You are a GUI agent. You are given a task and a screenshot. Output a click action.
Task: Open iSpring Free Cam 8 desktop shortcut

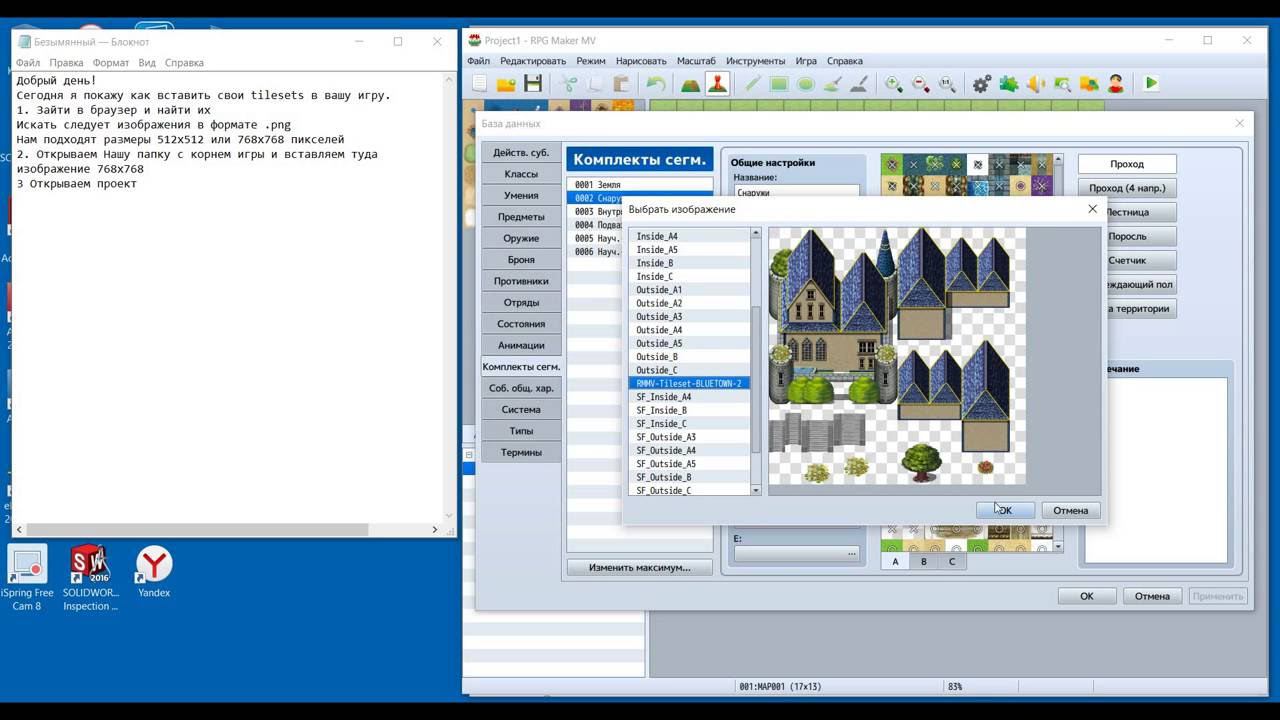(27, 579)
